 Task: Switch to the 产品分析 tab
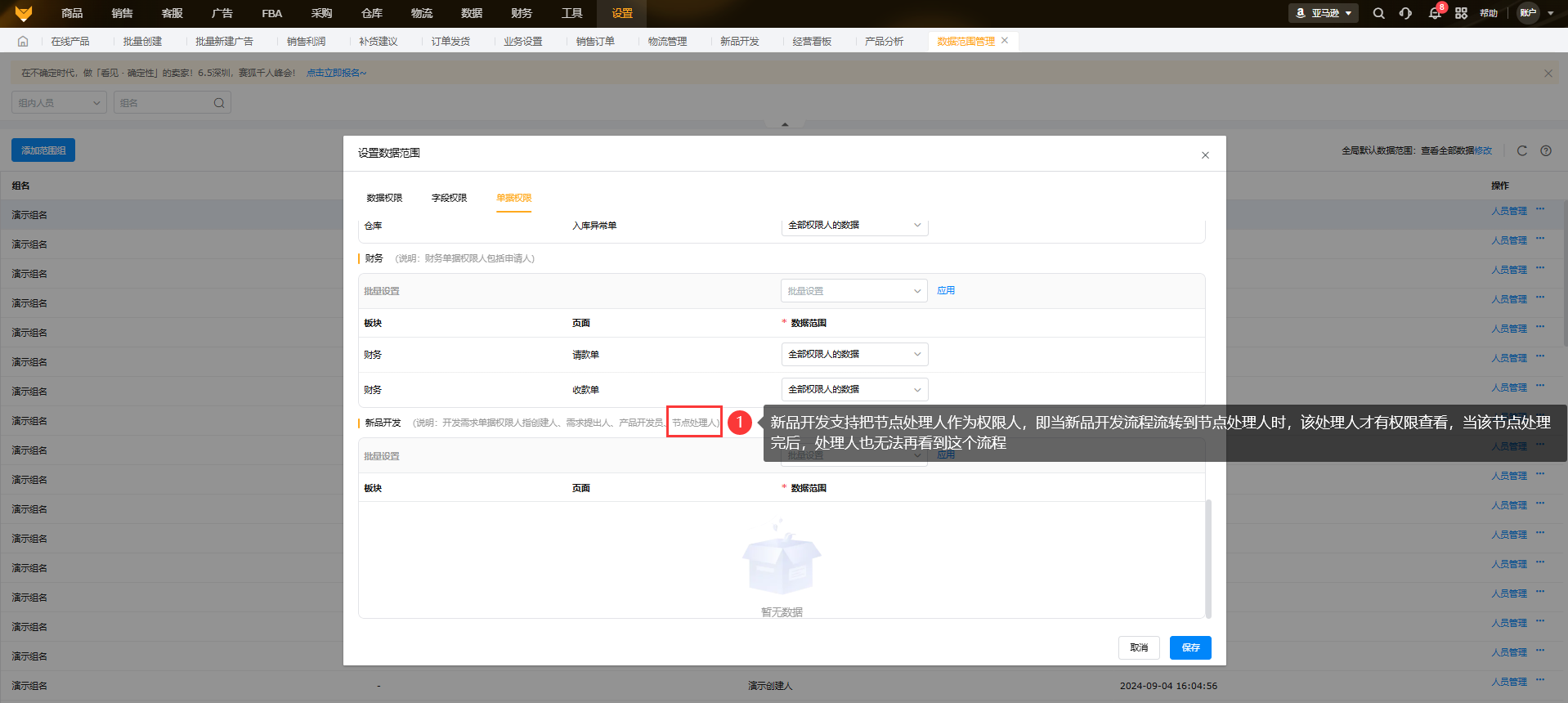click(x=884, y=41)
